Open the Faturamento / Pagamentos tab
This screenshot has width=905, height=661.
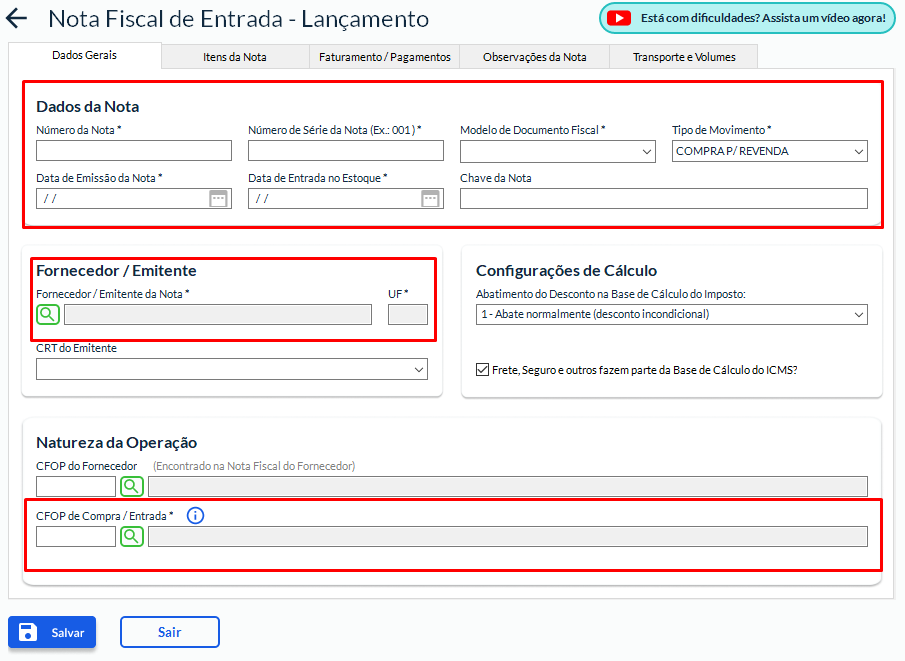pos(384,57)
